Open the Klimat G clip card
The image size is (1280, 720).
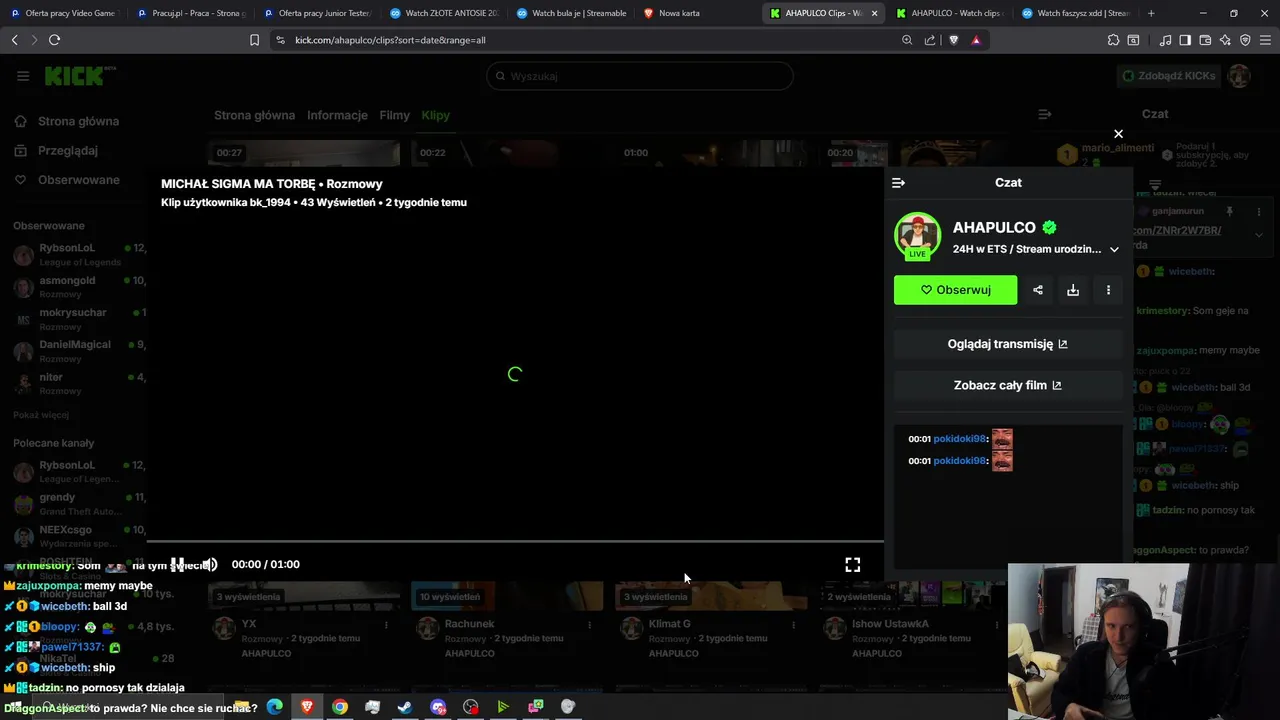click(711, 620)
